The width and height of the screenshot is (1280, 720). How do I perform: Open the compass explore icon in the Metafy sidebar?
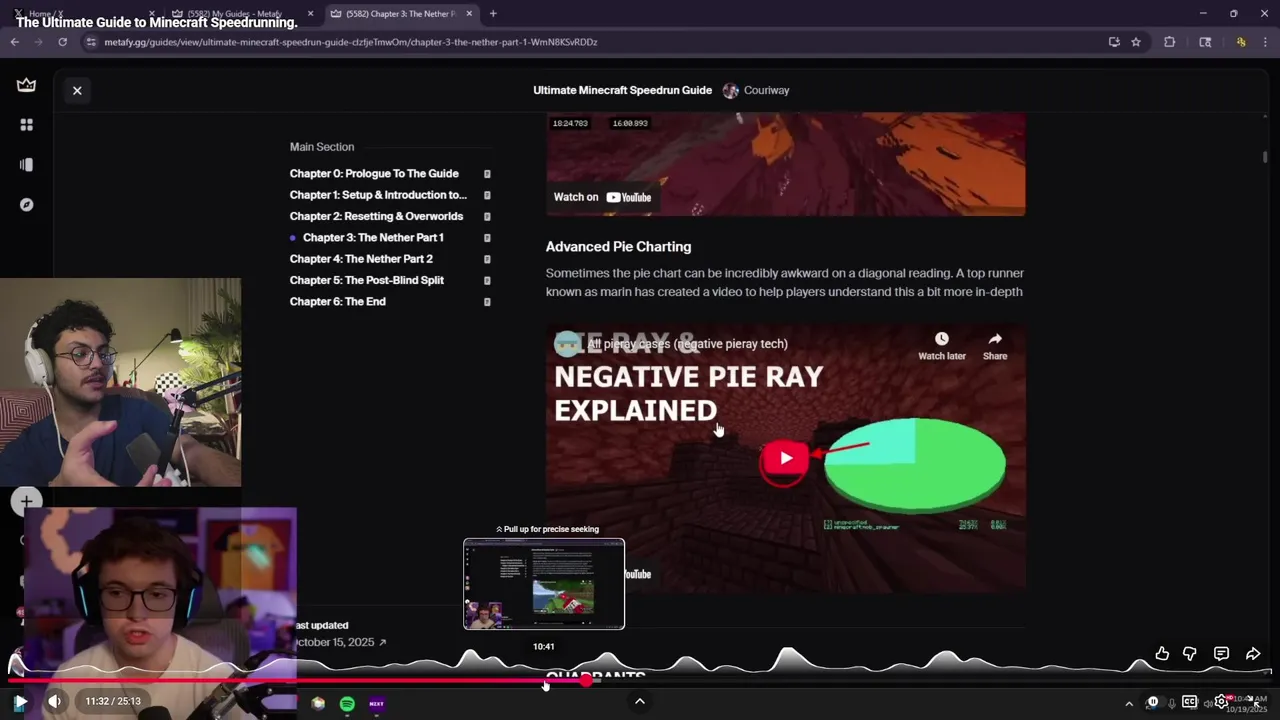[26, 205]
